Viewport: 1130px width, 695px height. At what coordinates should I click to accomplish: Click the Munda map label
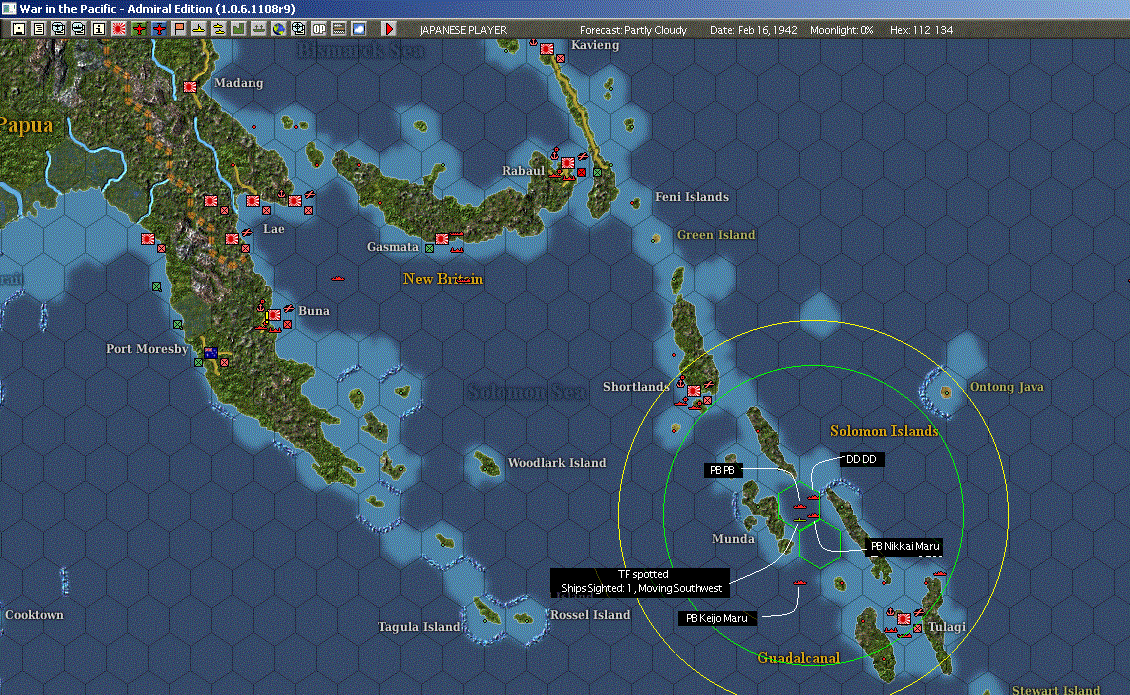point(733,539)
